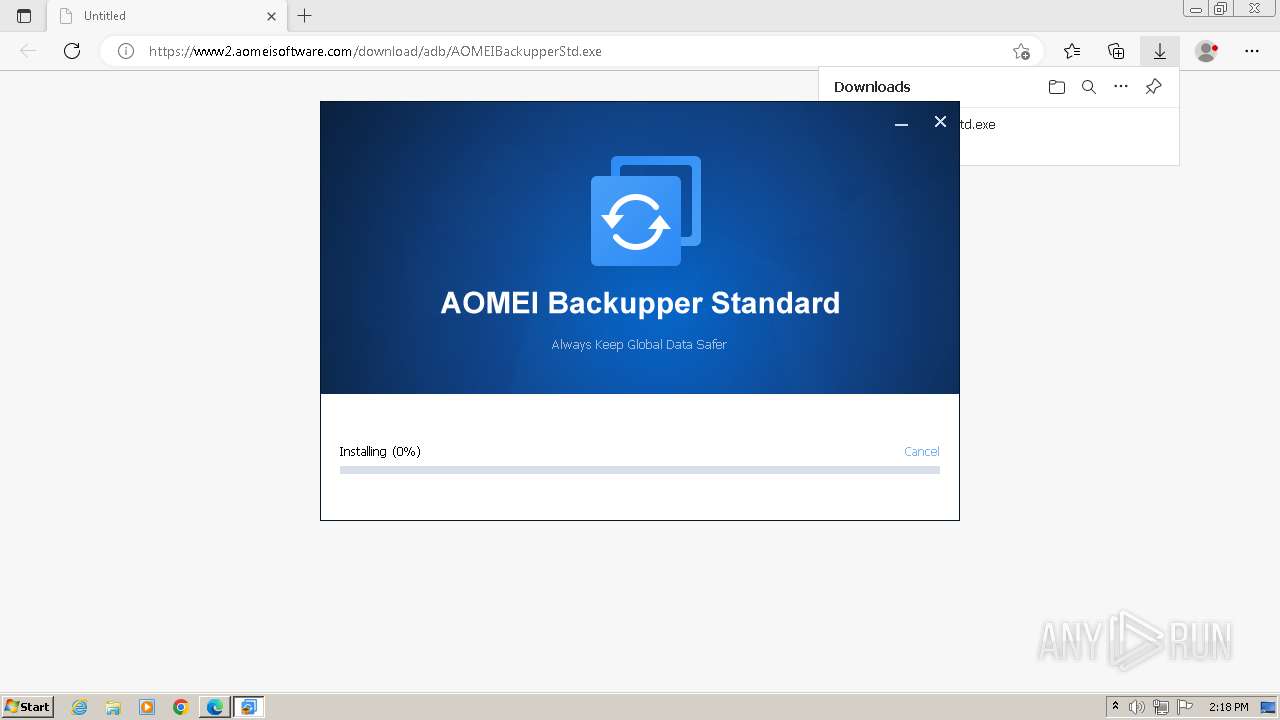Search downloads in the Downloads panel
Image resolution: width=1280 pixels, height=720 pixels.
(x=1089, y=87)
